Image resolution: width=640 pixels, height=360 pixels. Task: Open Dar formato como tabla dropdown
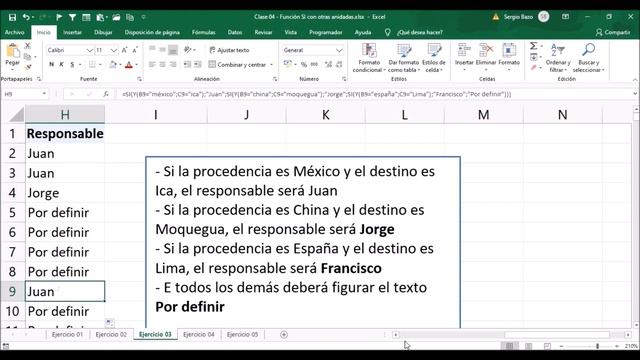pyautogui.click(x=404, y=58)
